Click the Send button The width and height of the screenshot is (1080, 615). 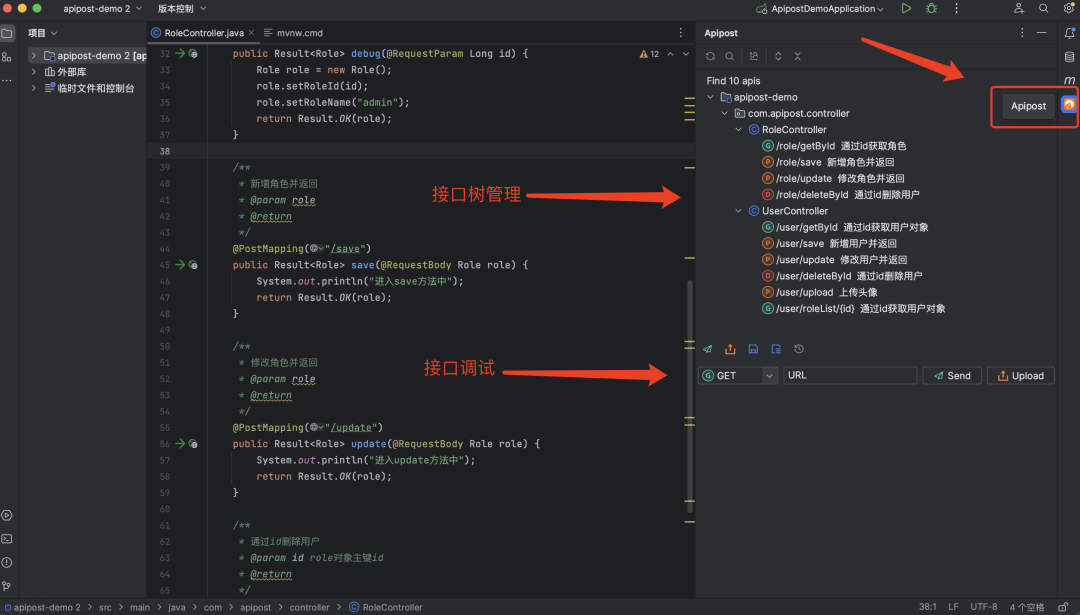click(x=952, y=375)
